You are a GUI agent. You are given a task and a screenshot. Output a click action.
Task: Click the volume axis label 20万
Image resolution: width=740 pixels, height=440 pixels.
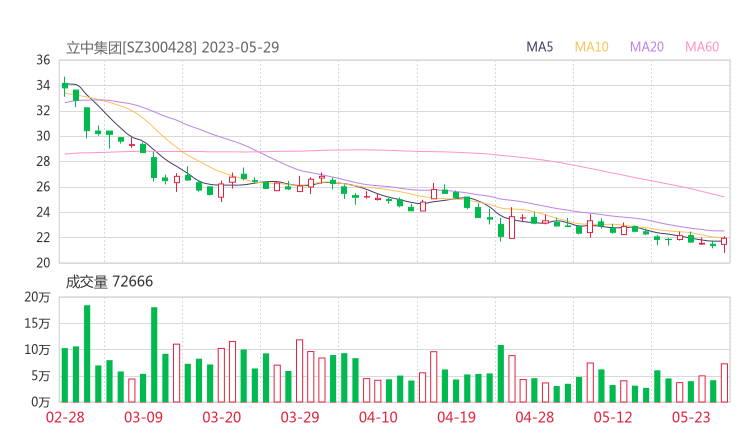pyautogui.click(x=37, y=297)
